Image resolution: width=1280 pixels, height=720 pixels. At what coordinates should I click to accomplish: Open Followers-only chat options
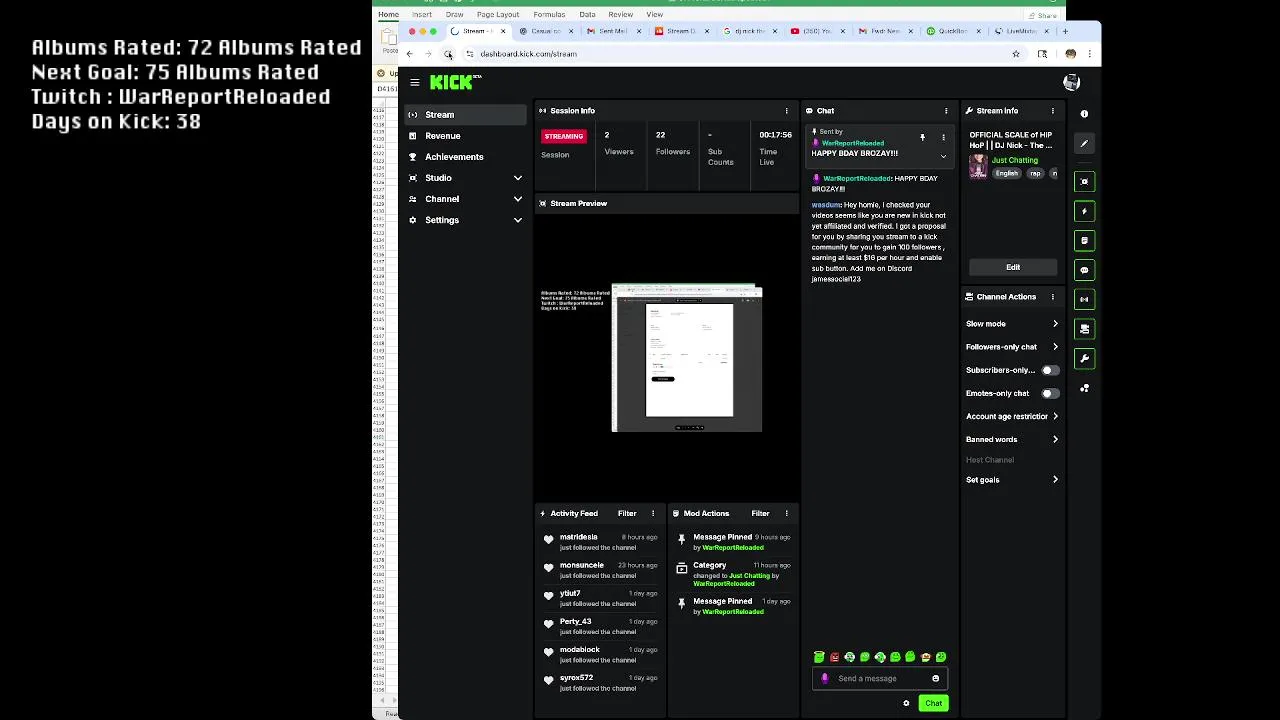1012,347
